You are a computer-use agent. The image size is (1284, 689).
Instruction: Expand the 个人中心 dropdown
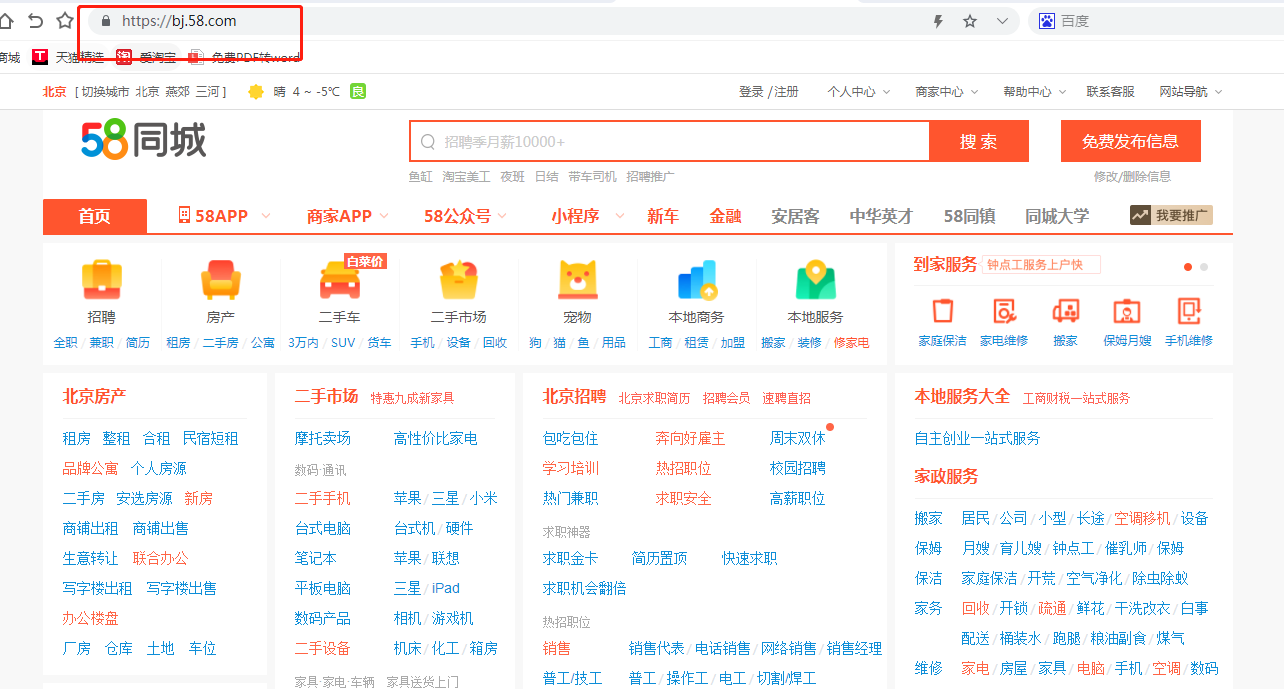click(858, 92)
